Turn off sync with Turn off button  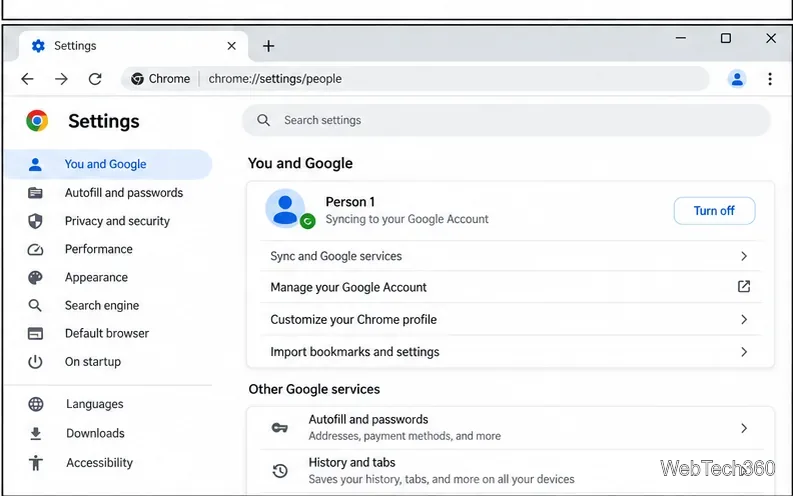714,211
